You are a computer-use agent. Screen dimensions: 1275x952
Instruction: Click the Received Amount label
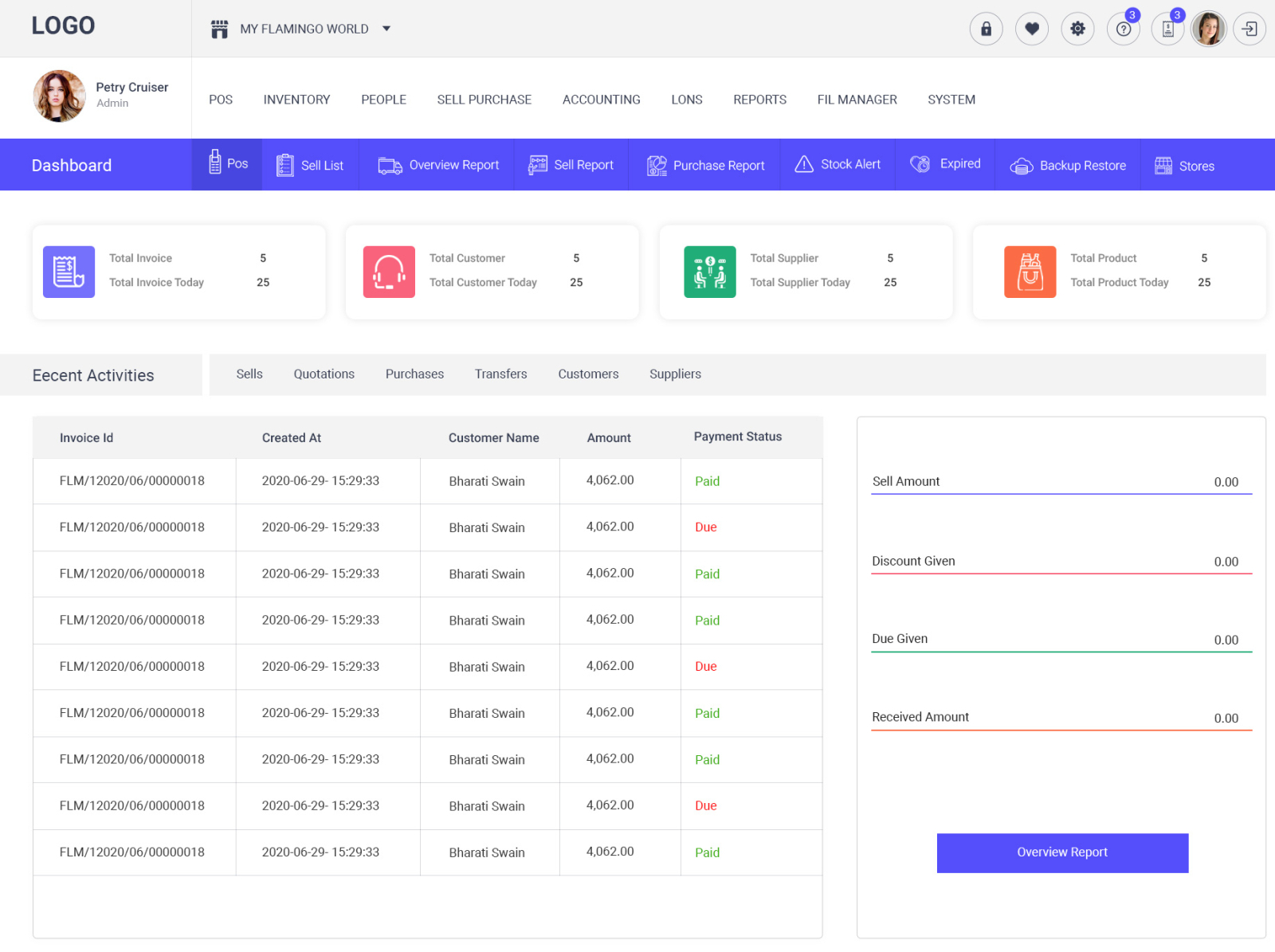[x=920, y=717]
